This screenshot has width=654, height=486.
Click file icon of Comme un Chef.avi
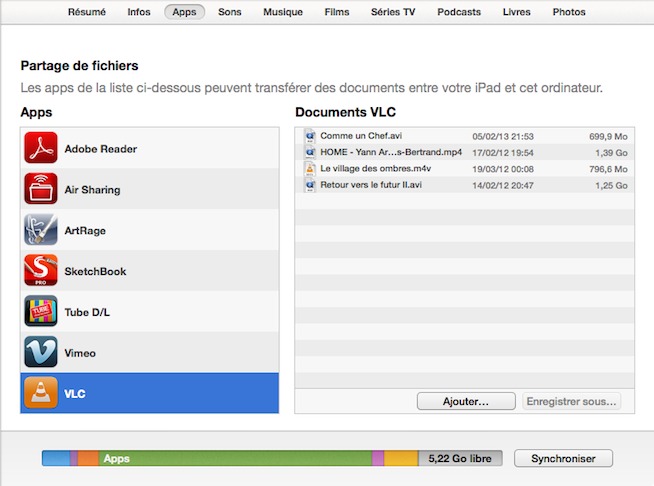(x=310, y=136)
